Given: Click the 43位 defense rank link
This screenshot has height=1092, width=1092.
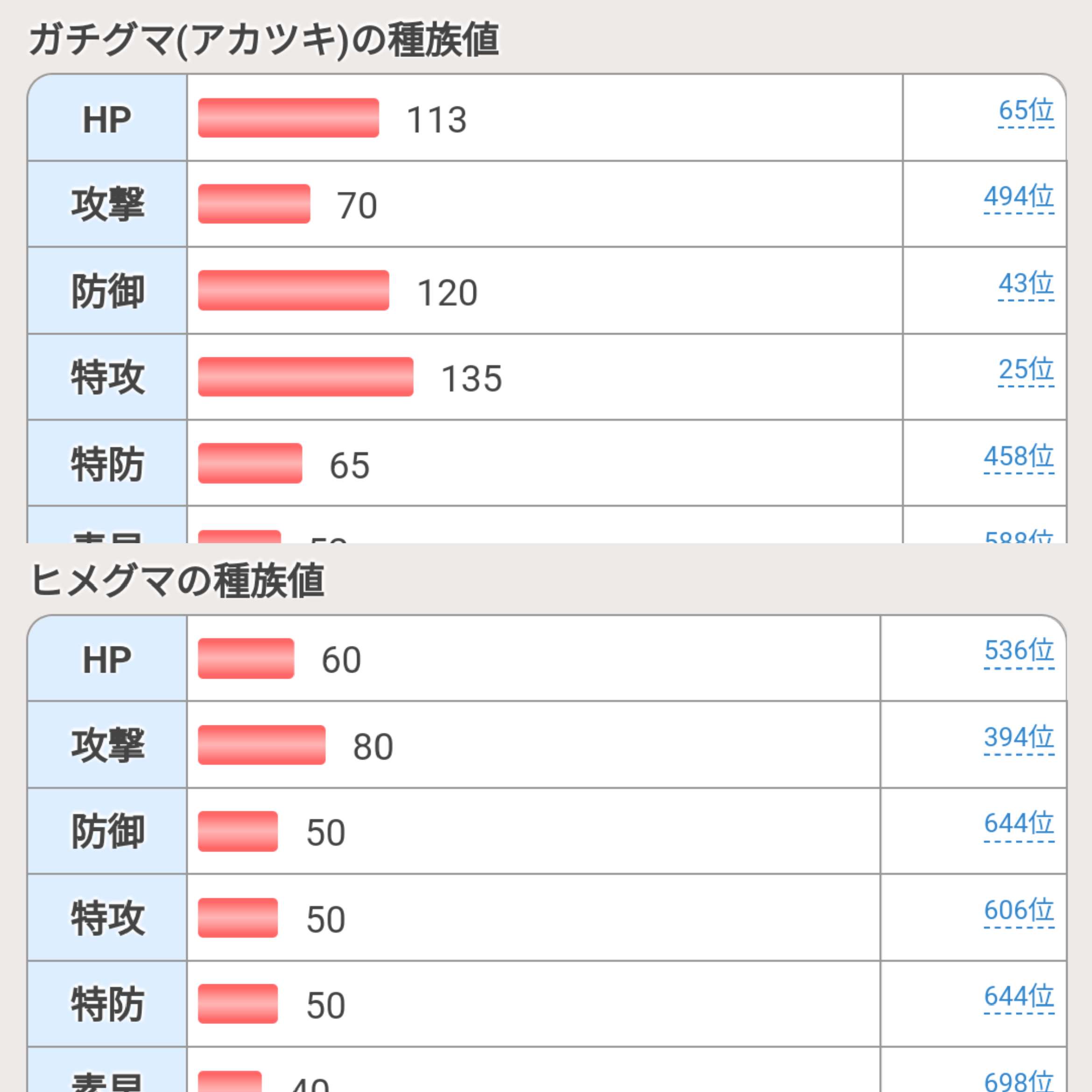Looking at the screenshot, I should pyautogui.click(x=1026, y=284).
